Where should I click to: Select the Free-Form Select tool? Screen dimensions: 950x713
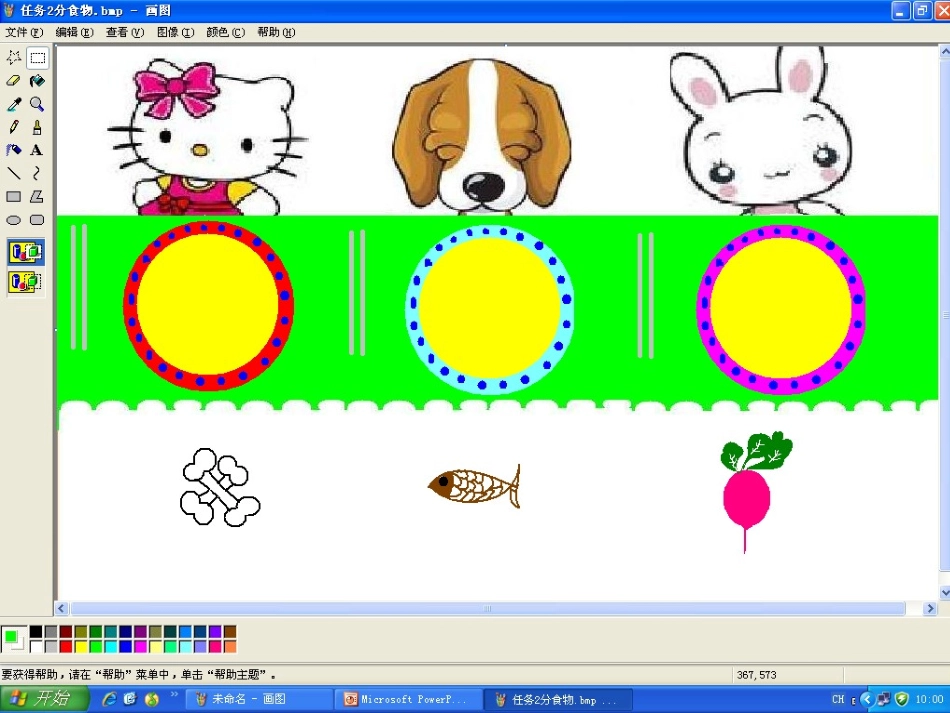coord(14,58)
